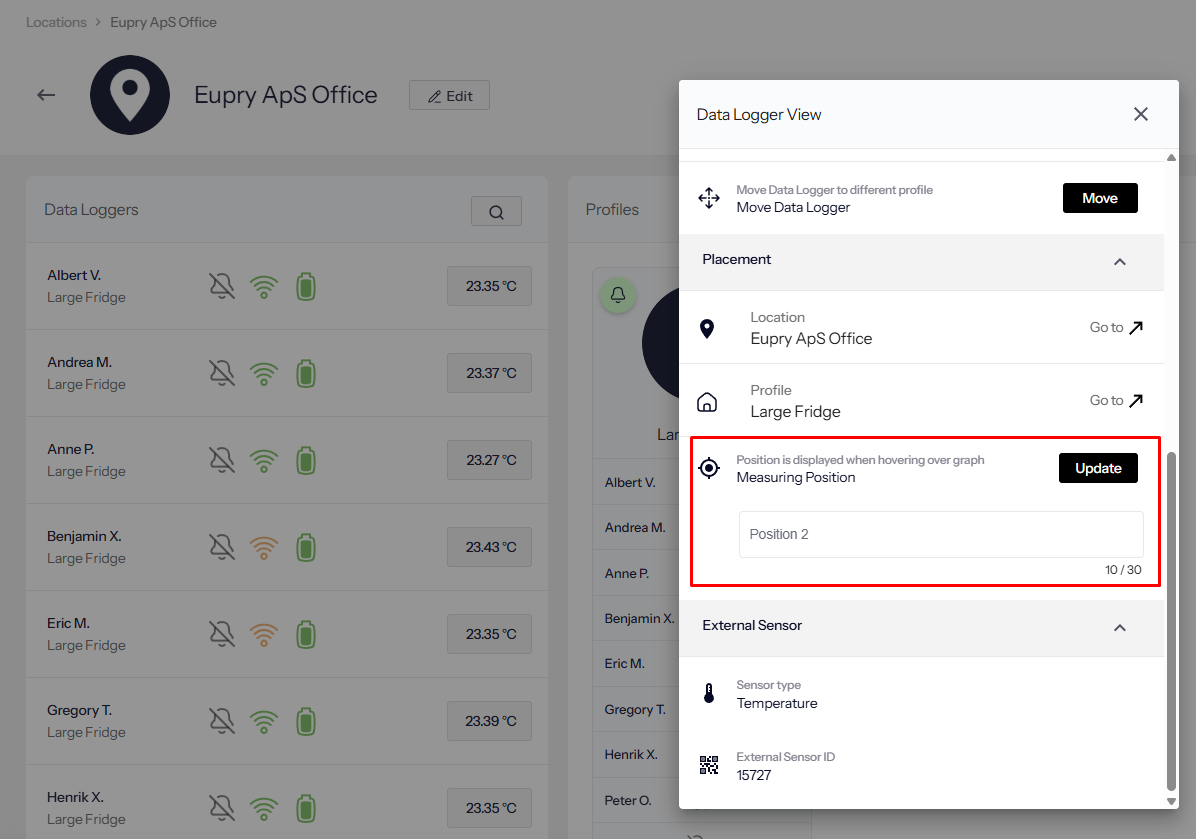Follow the Go to link for Location
The image size is (1196, 839).
tap(1116, 327)
